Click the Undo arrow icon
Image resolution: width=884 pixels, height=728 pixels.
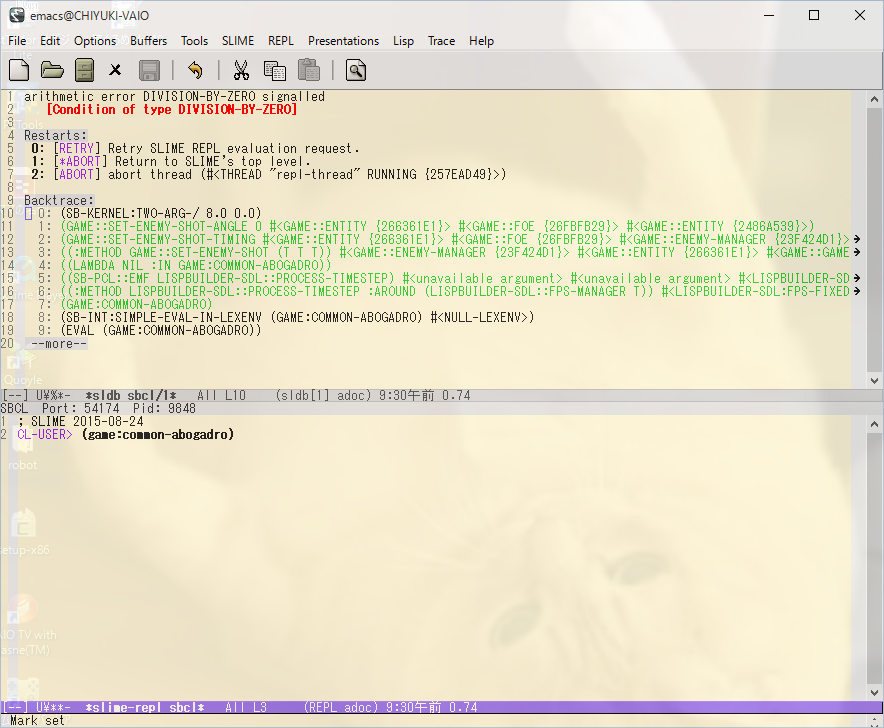(x=196, y=70)
